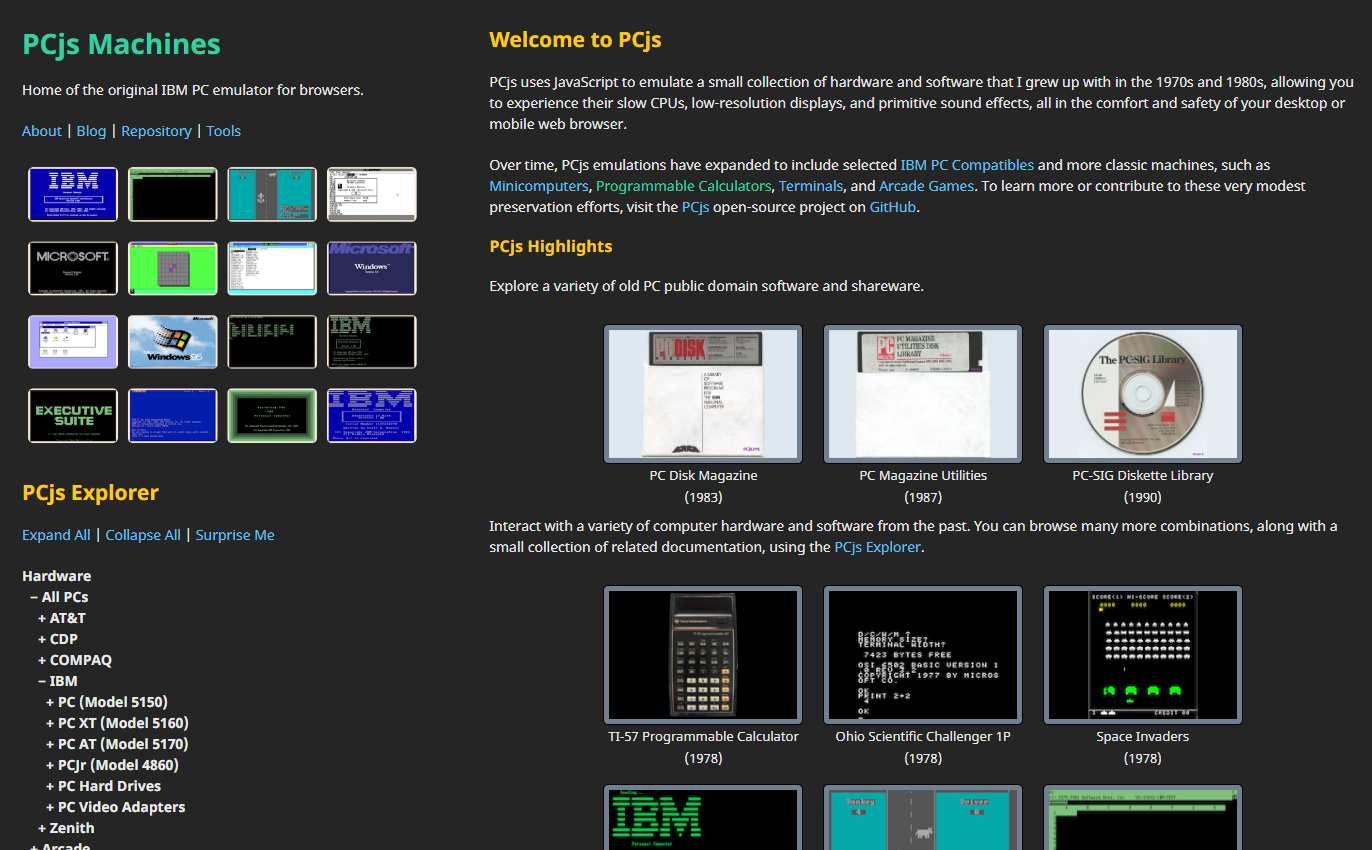Expand the Zenith tree node
Screen dimensions: 1372x850
click(66, 828)
